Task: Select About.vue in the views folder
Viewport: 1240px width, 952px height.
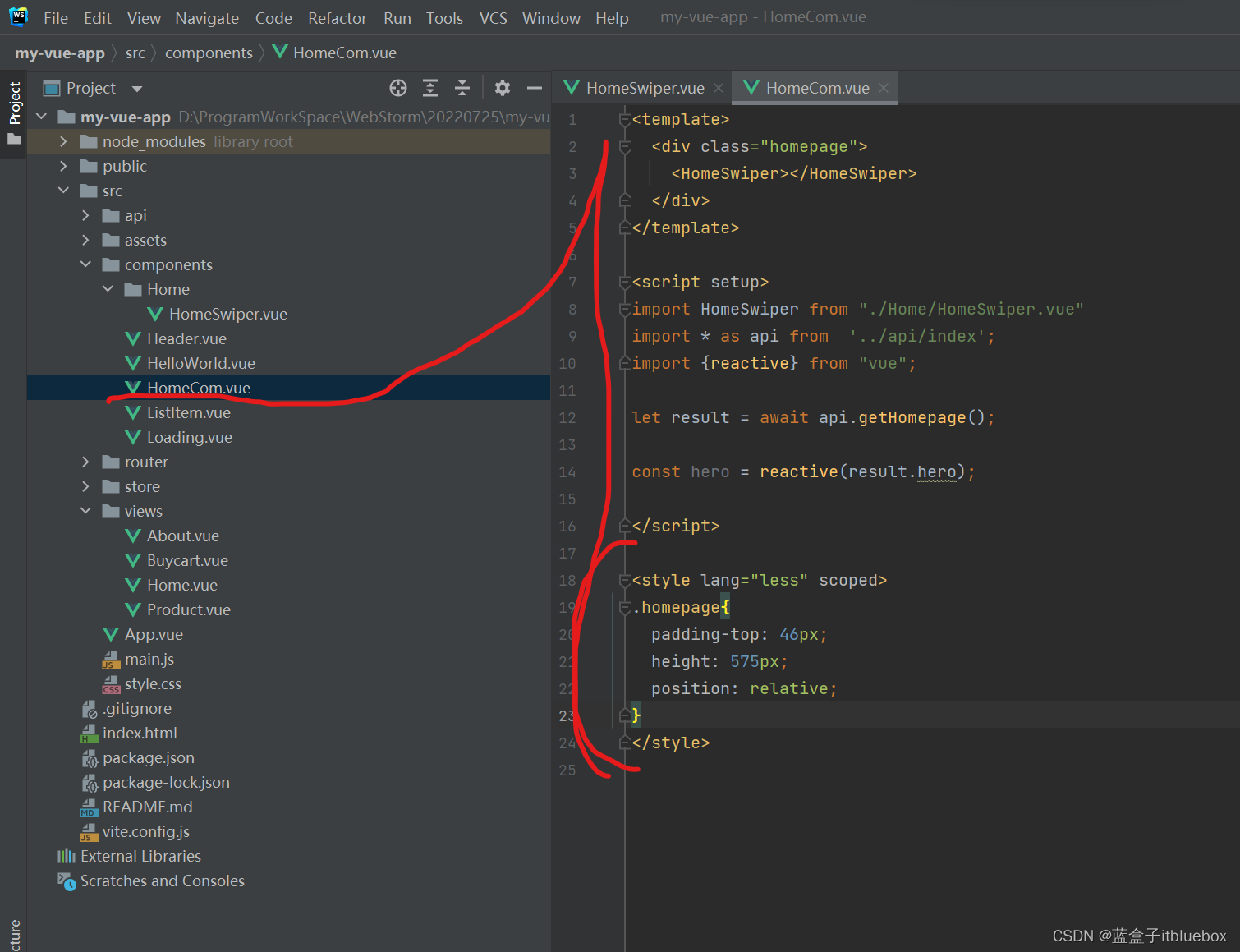Action: point(182,536)
